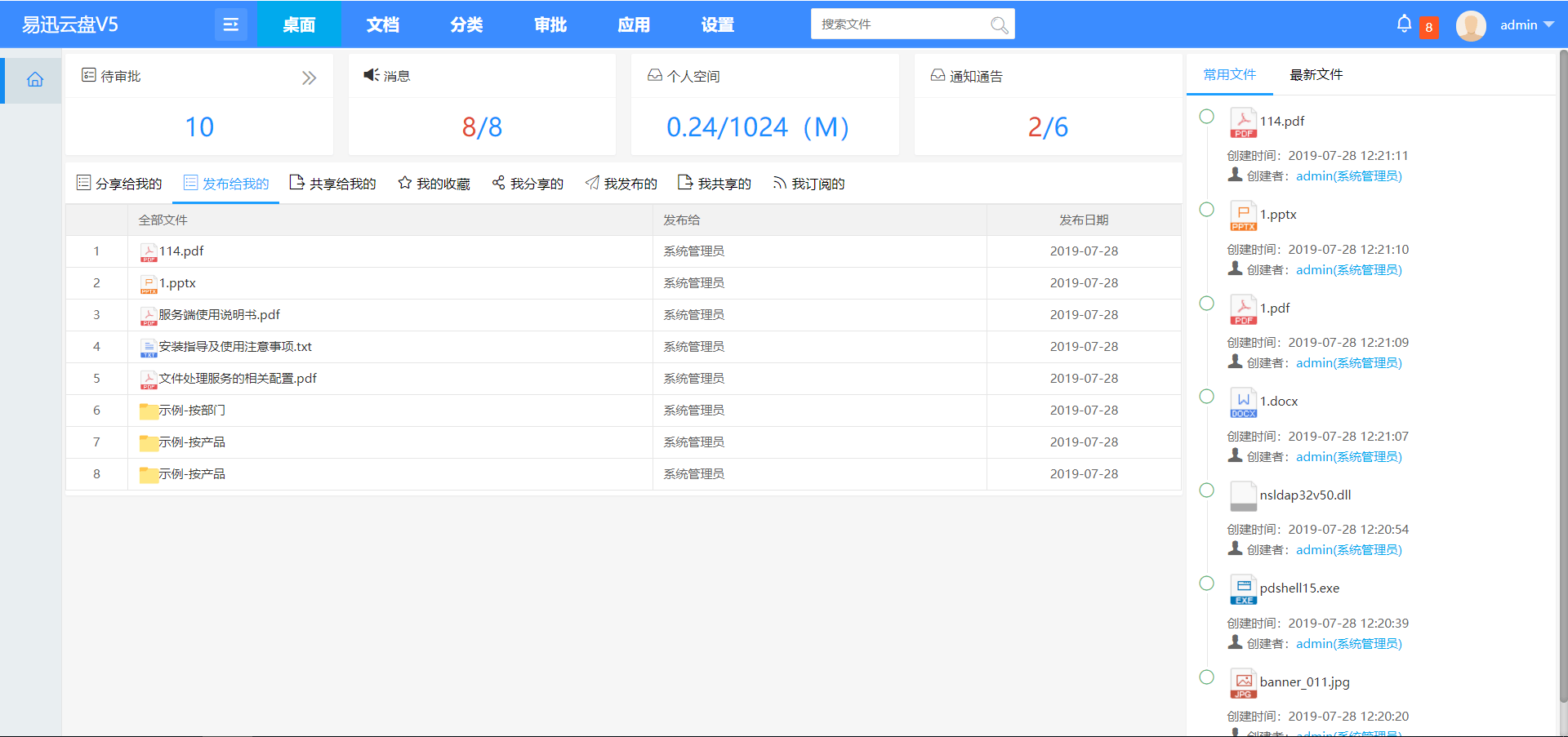Click the pending approval count 10

(199, 127)
